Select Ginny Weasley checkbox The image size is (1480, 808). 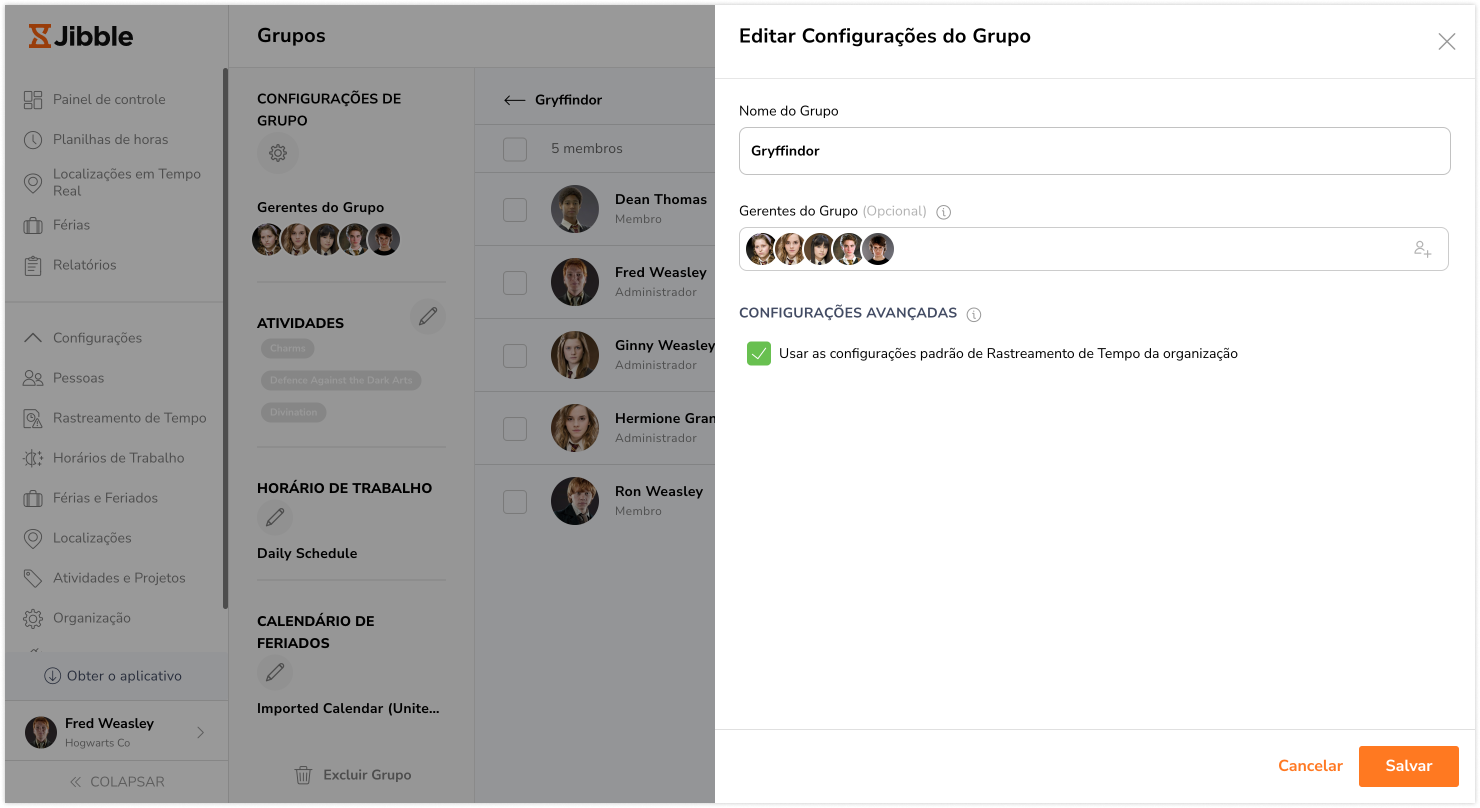click(515, 355)
